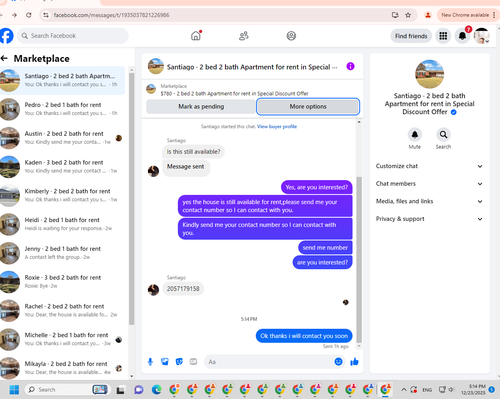Open View buyer profile link
The image size is (500, 399).
click(x=277, y=126)
